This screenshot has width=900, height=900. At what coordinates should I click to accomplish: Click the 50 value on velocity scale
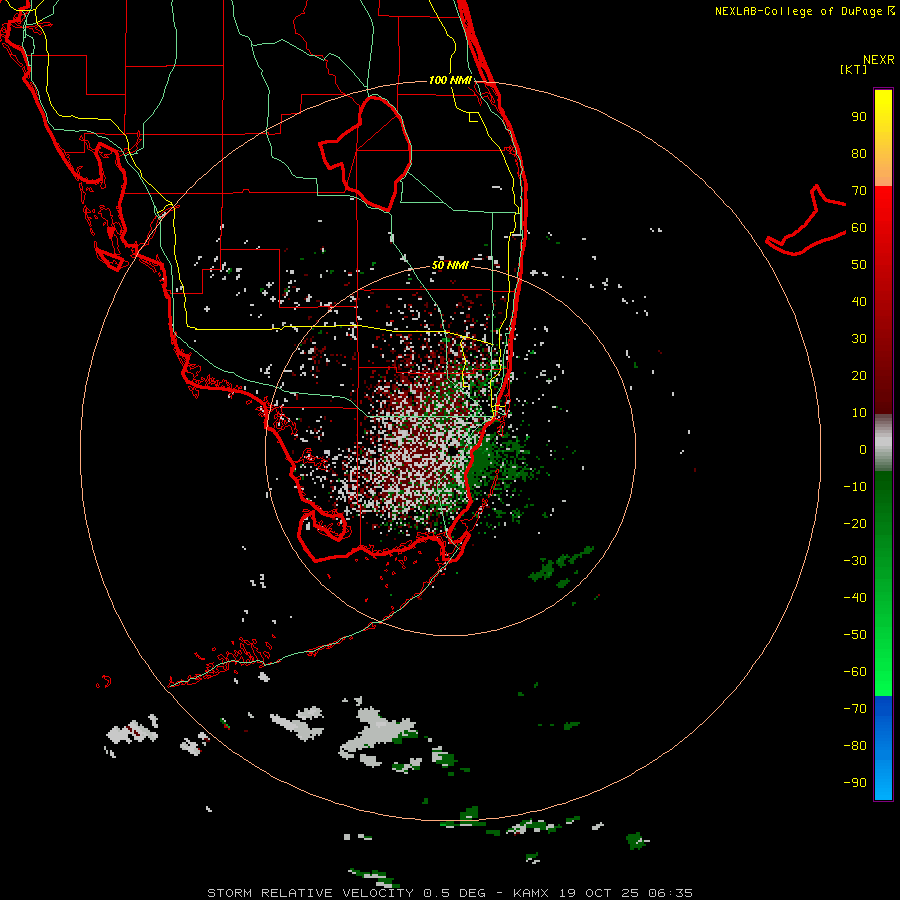point(859,265)
